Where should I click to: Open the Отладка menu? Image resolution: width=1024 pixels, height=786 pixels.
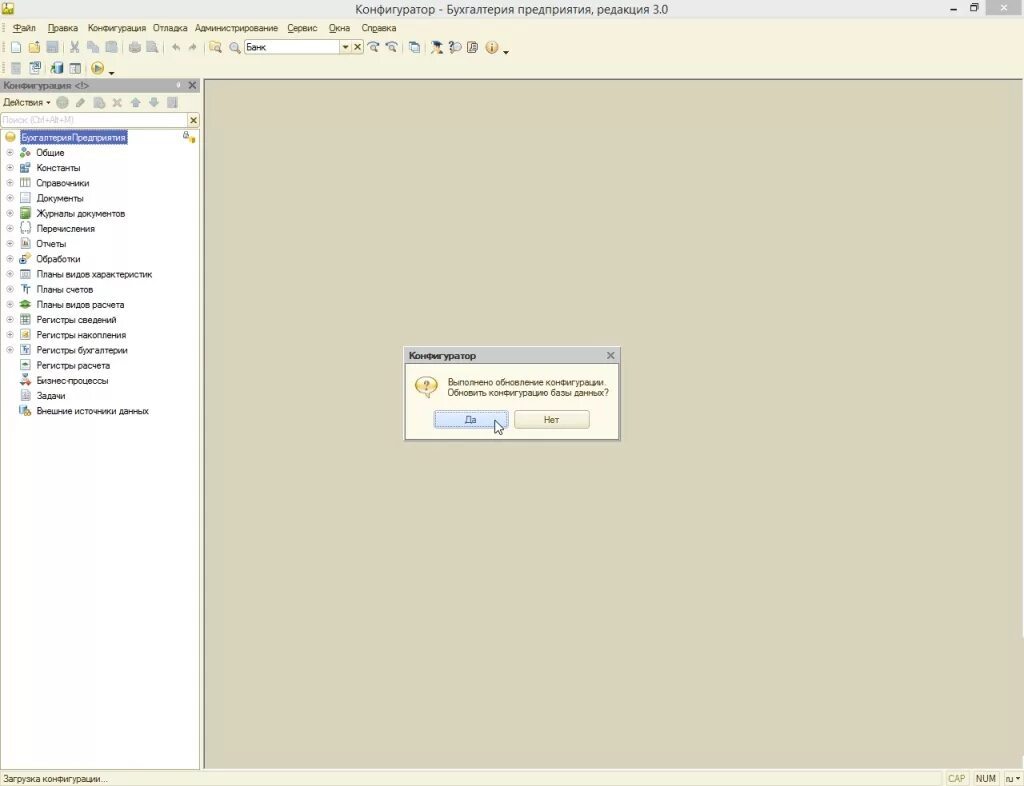170,28
